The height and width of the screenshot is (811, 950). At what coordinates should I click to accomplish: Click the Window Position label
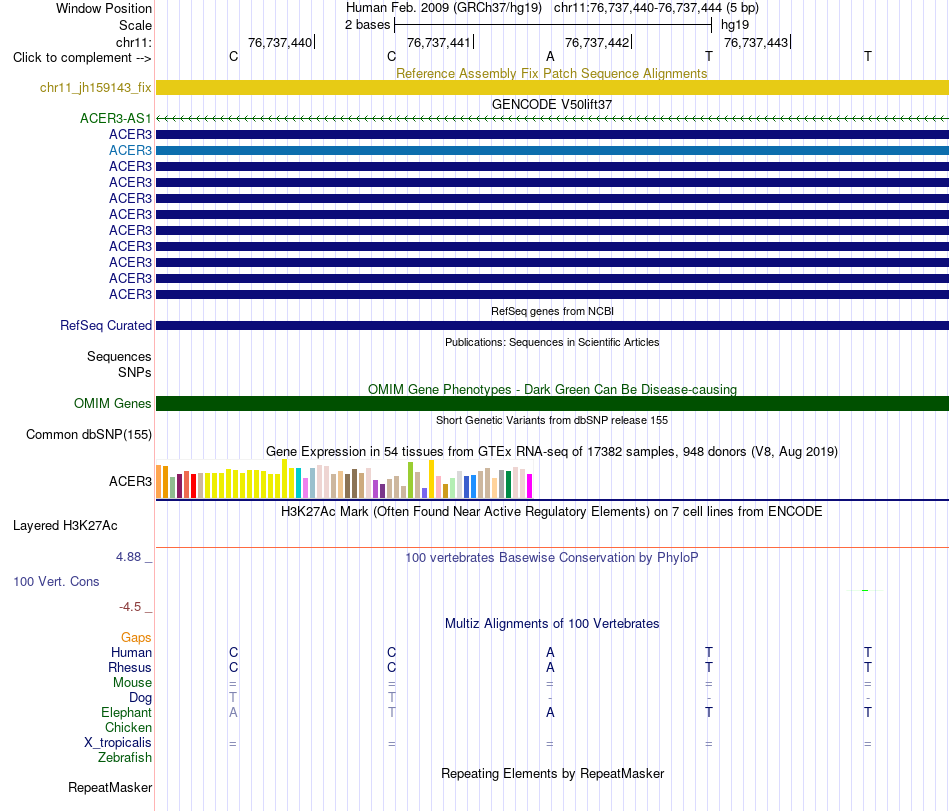(104, 8)
